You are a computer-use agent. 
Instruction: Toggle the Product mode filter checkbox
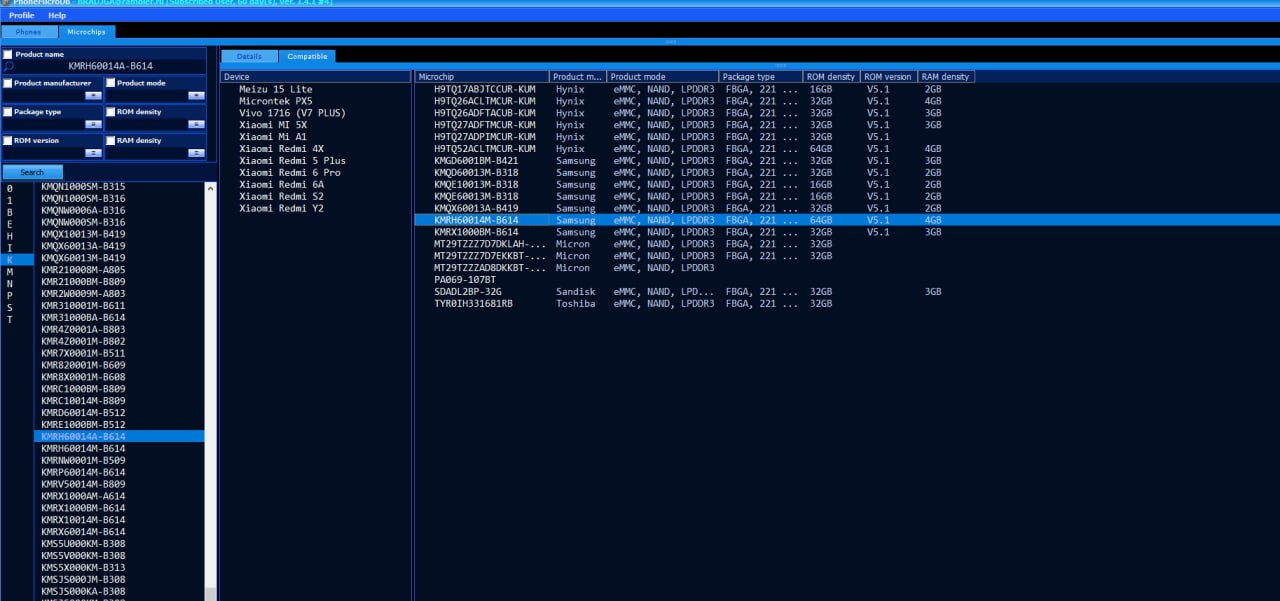pos(111,83)
